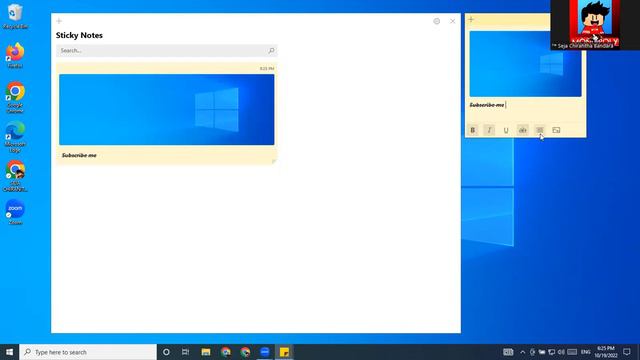Select the 'Subscribe me' note text in the list
This screenshot has height=360, width=640.
[79, 155]
